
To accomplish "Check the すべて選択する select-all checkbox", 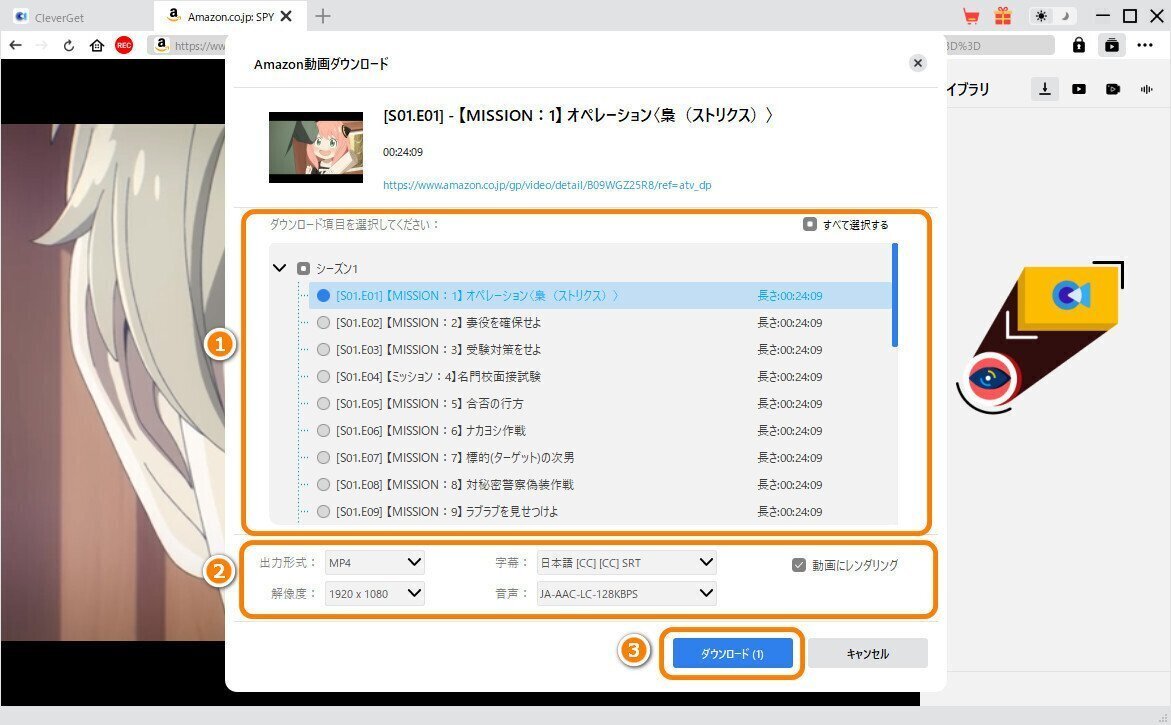I will (x=810, y=224).
